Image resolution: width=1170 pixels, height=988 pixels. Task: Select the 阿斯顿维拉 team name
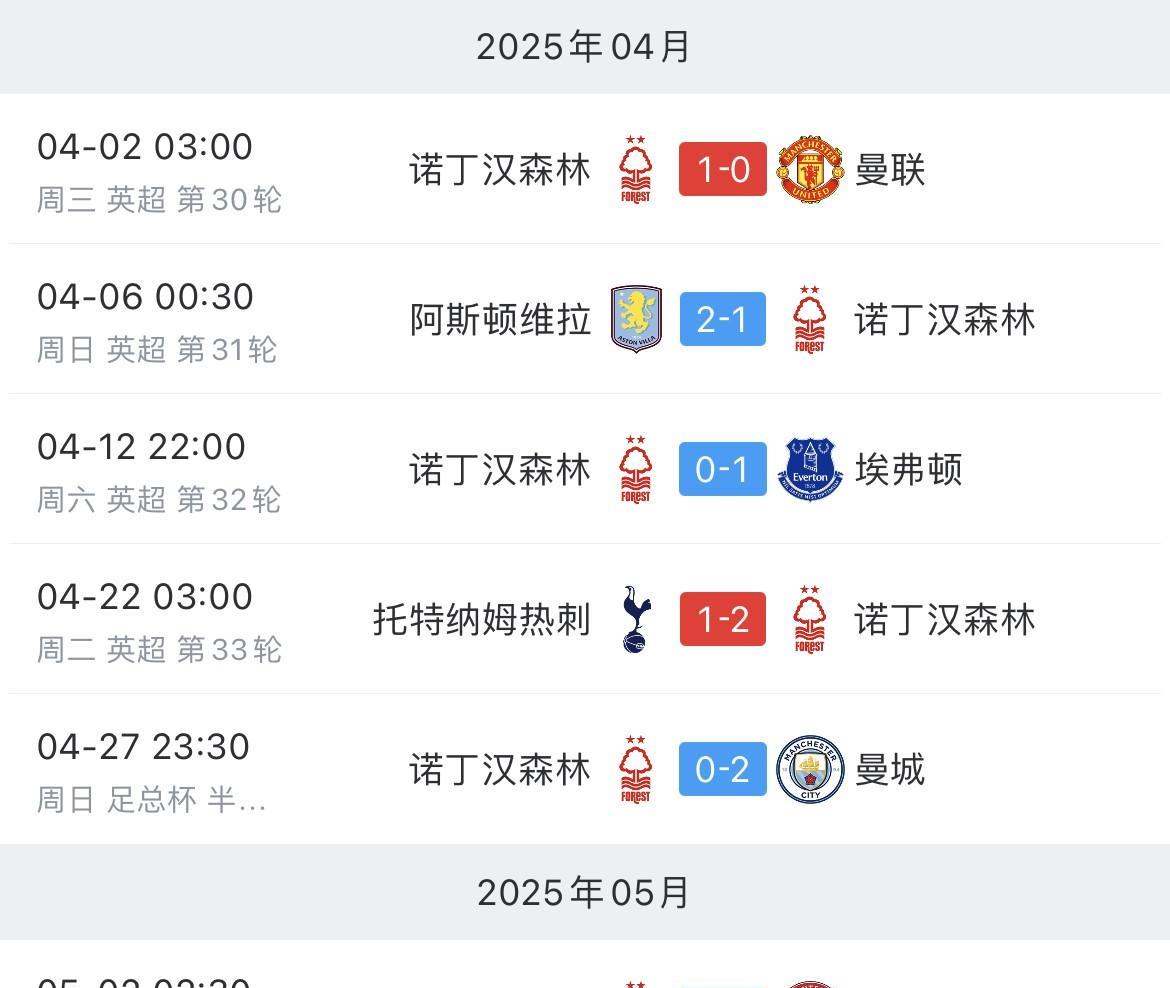(501, 319)
